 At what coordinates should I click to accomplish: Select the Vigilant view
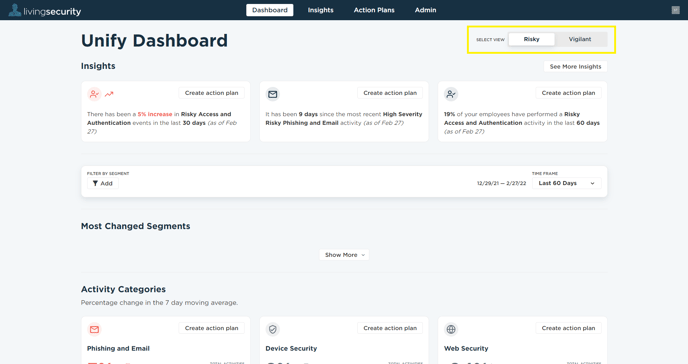click(x=580, y=39)
